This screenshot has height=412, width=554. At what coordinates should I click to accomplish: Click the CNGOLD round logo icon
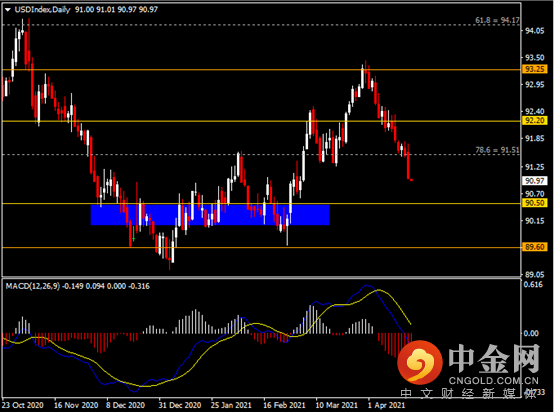pos(419,362)
